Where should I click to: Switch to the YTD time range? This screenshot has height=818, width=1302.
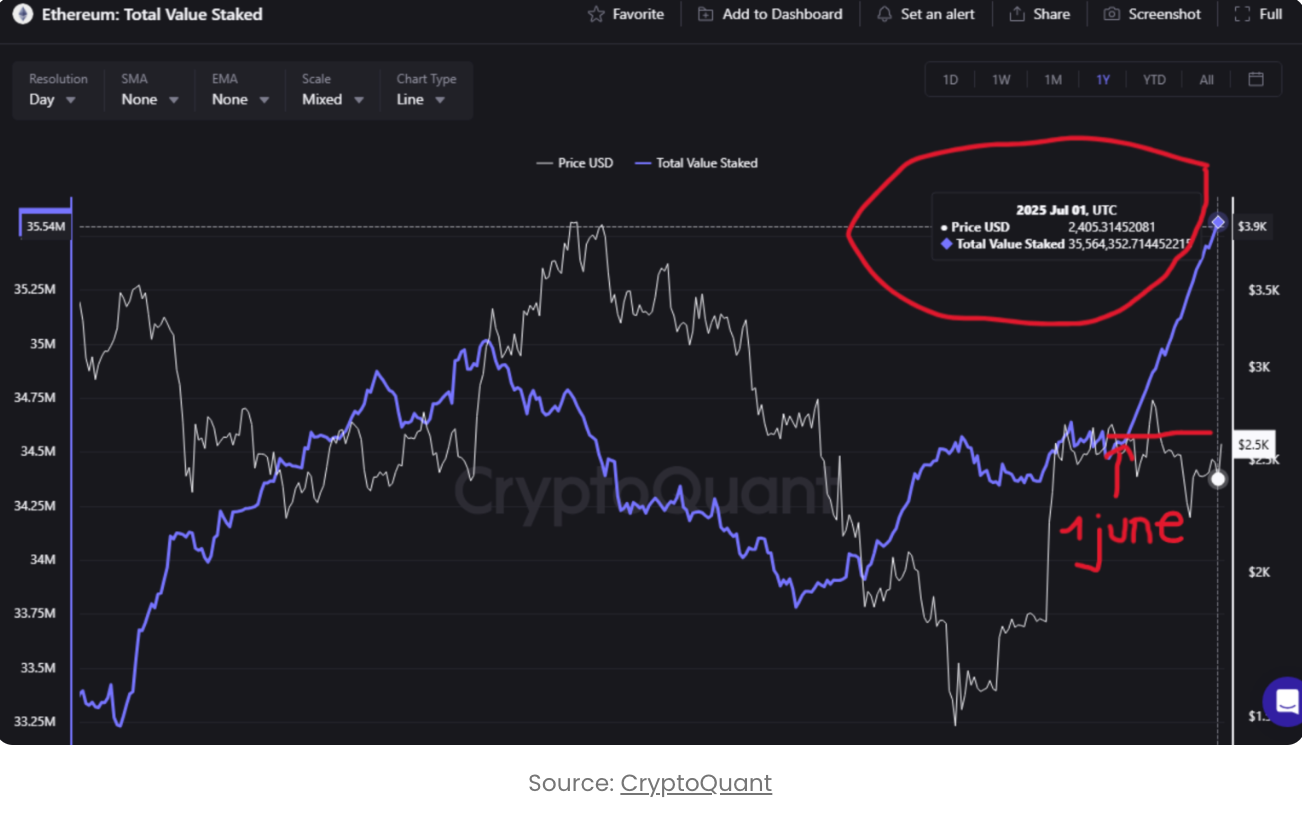click(x=1154, y=79)
